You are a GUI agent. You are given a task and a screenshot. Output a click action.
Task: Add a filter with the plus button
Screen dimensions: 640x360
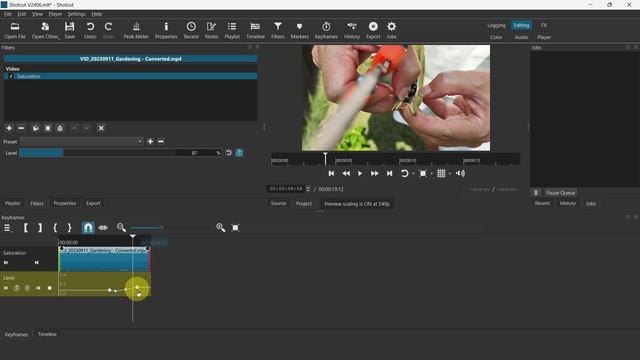click(9, 128)
